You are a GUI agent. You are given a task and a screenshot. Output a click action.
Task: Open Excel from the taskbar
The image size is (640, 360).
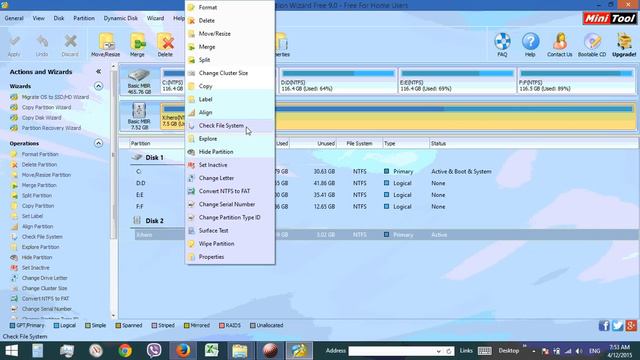point(211,351)
